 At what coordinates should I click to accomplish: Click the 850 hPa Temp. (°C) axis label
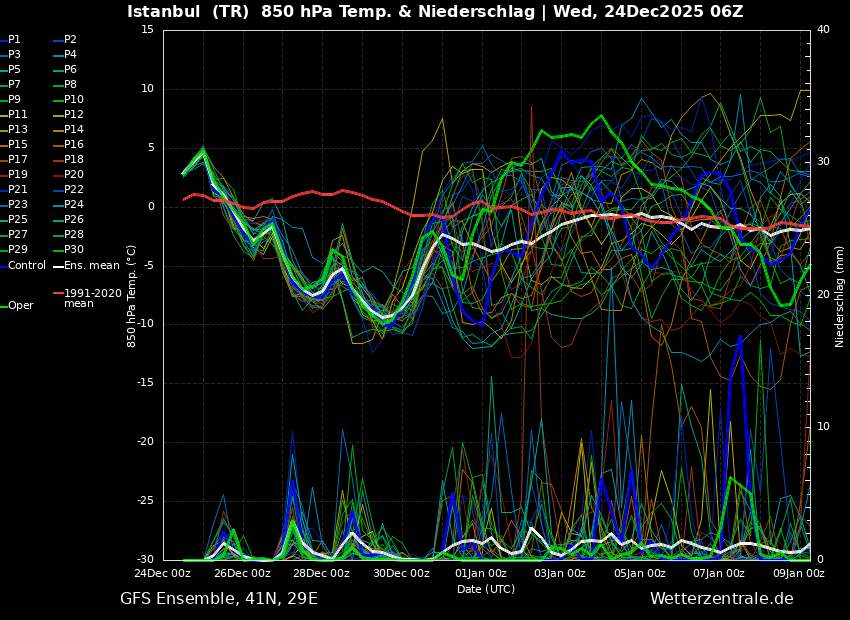click(132, 296)
